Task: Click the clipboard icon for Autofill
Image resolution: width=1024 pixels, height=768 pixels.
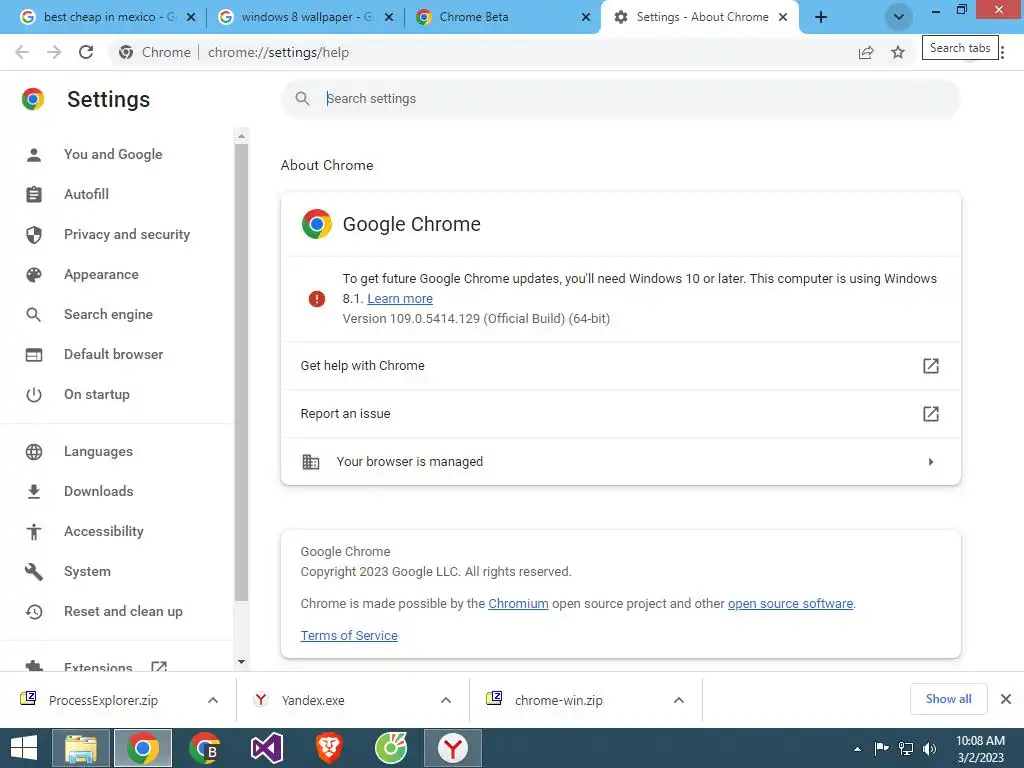Action: (34, 195)
